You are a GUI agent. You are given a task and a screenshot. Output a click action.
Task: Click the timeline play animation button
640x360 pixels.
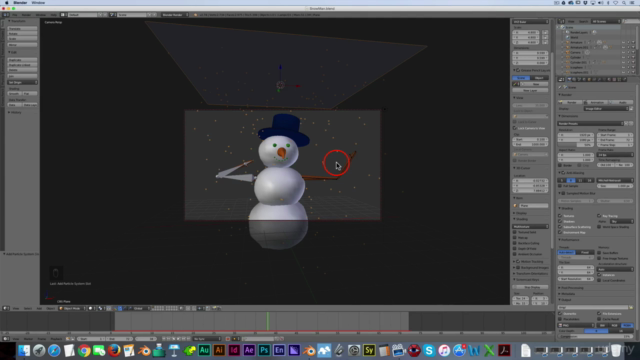point(178,339)
